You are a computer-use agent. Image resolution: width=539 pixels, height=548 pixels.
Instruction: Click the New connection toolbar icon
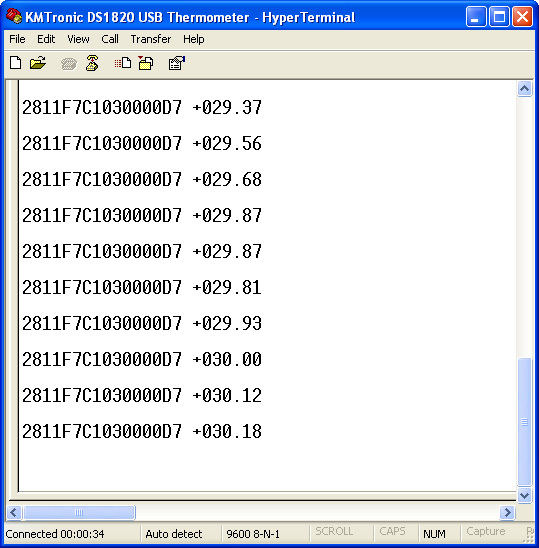pos(16,63)
